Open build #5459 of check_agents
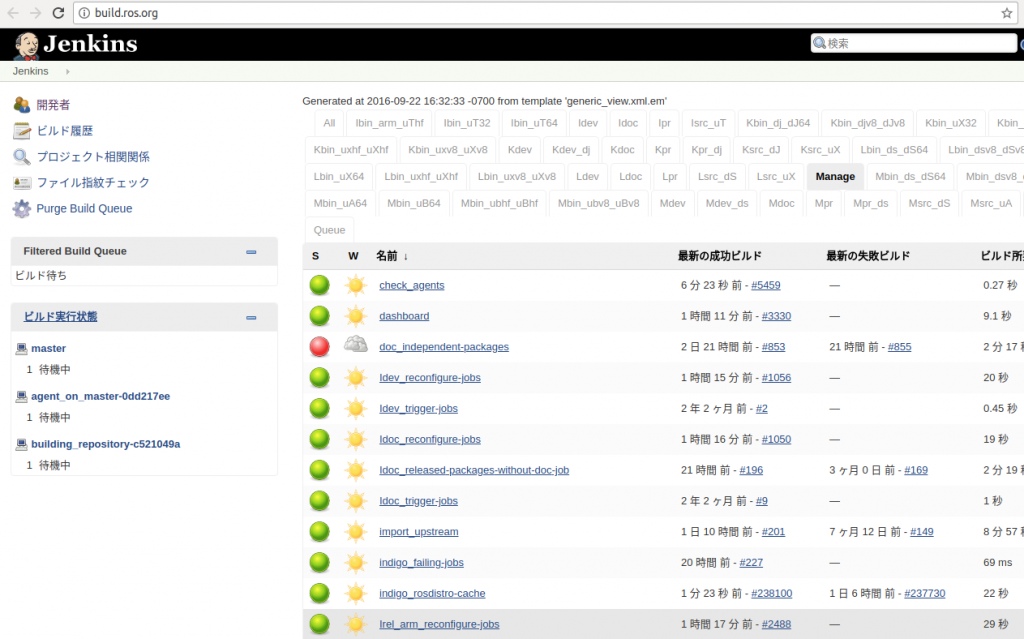The height and width of the screenshot is (639, 1024). pos(765,285)
